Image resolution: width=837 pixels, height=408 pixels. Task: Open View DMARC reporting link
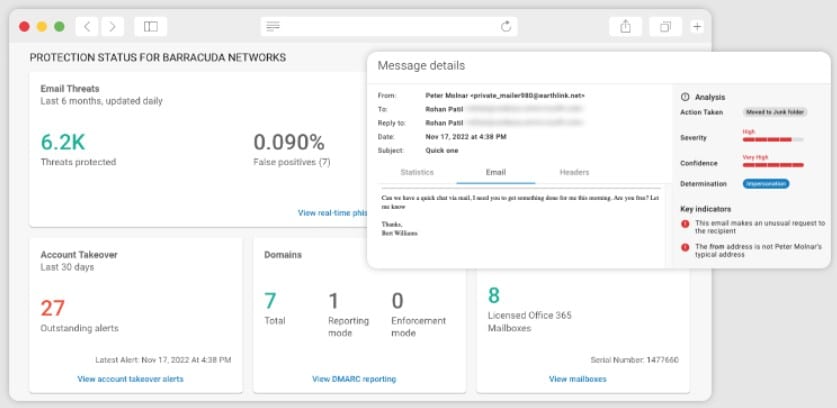click(354, 379)
